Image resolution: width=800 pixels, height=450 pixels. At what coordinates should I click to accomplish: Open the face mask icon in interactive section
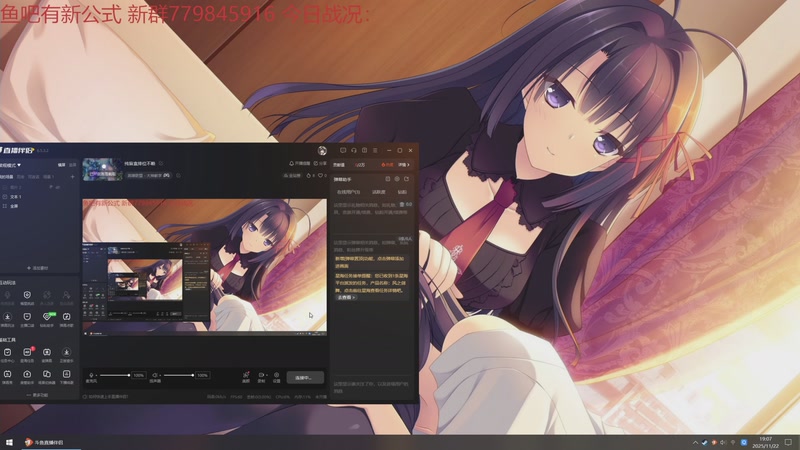tap(27, 319)
